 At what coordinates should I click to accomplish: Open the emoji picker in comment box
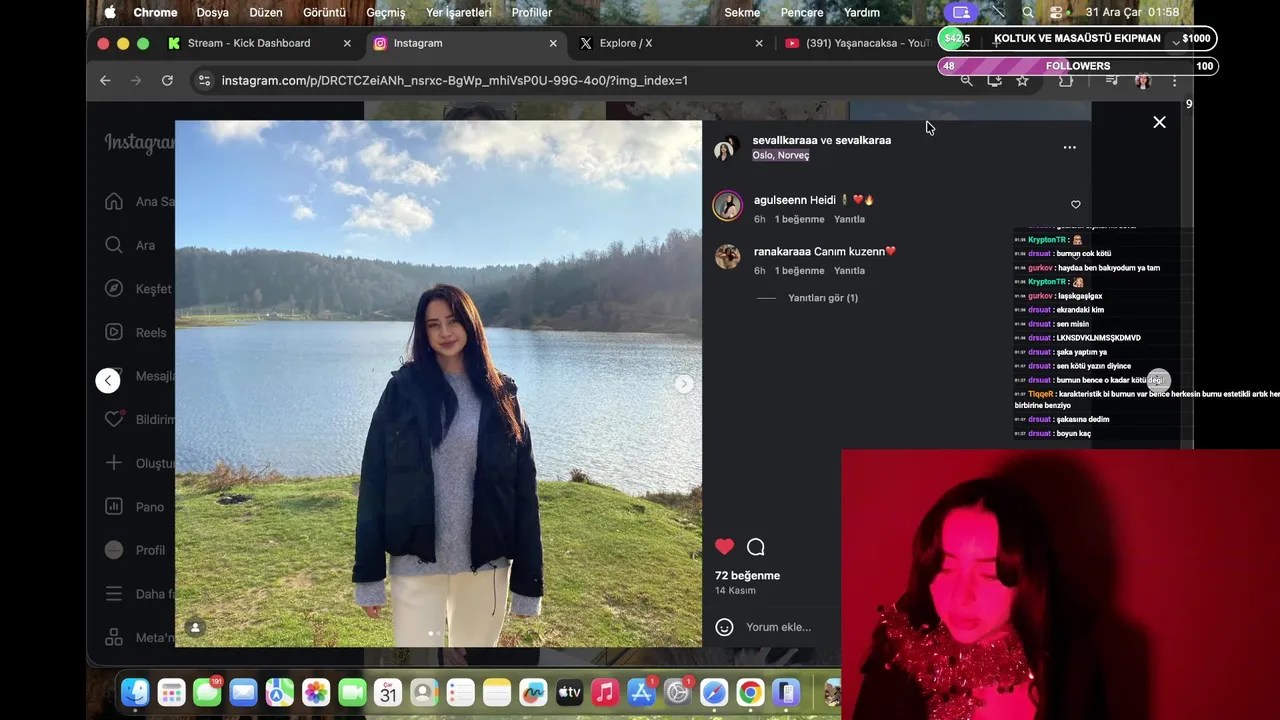click(x=724, y=627)
